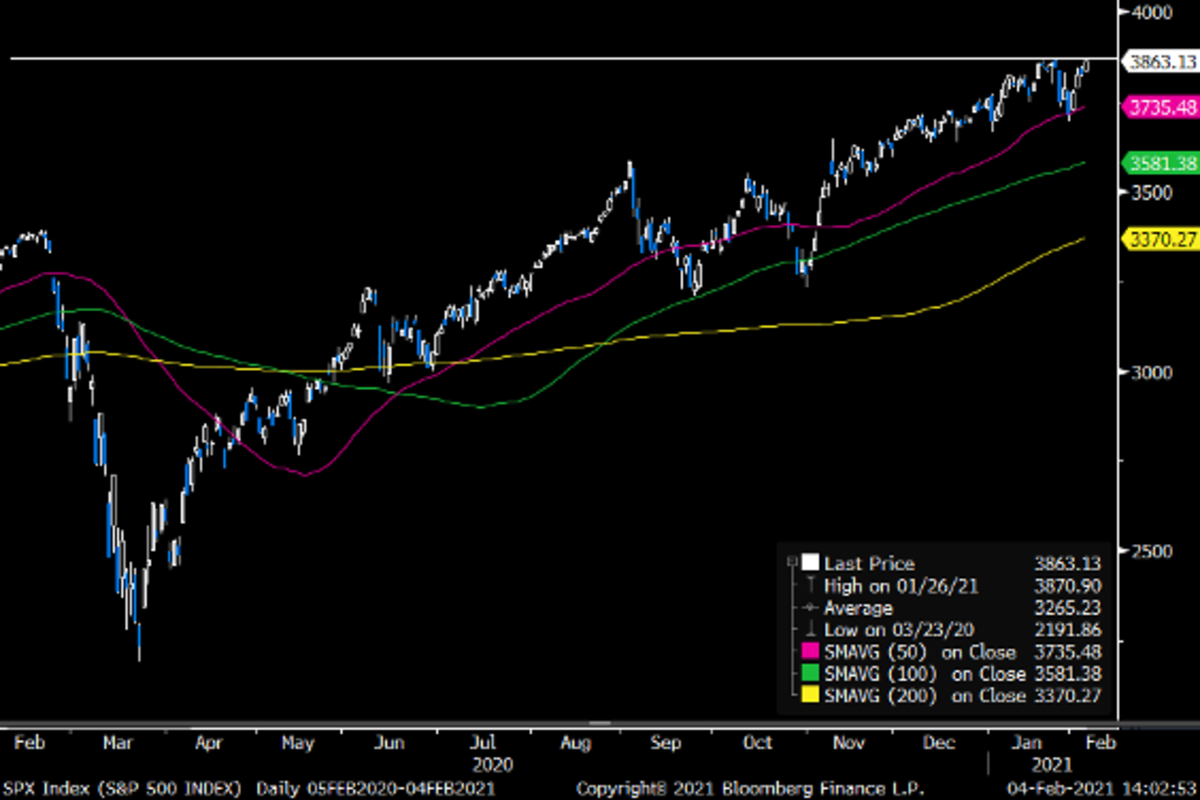The width and height of the screenshot is (1200, 800).
Task: Click the green SMAVG (100) legend swatch
Action: [x=810, y=674]
